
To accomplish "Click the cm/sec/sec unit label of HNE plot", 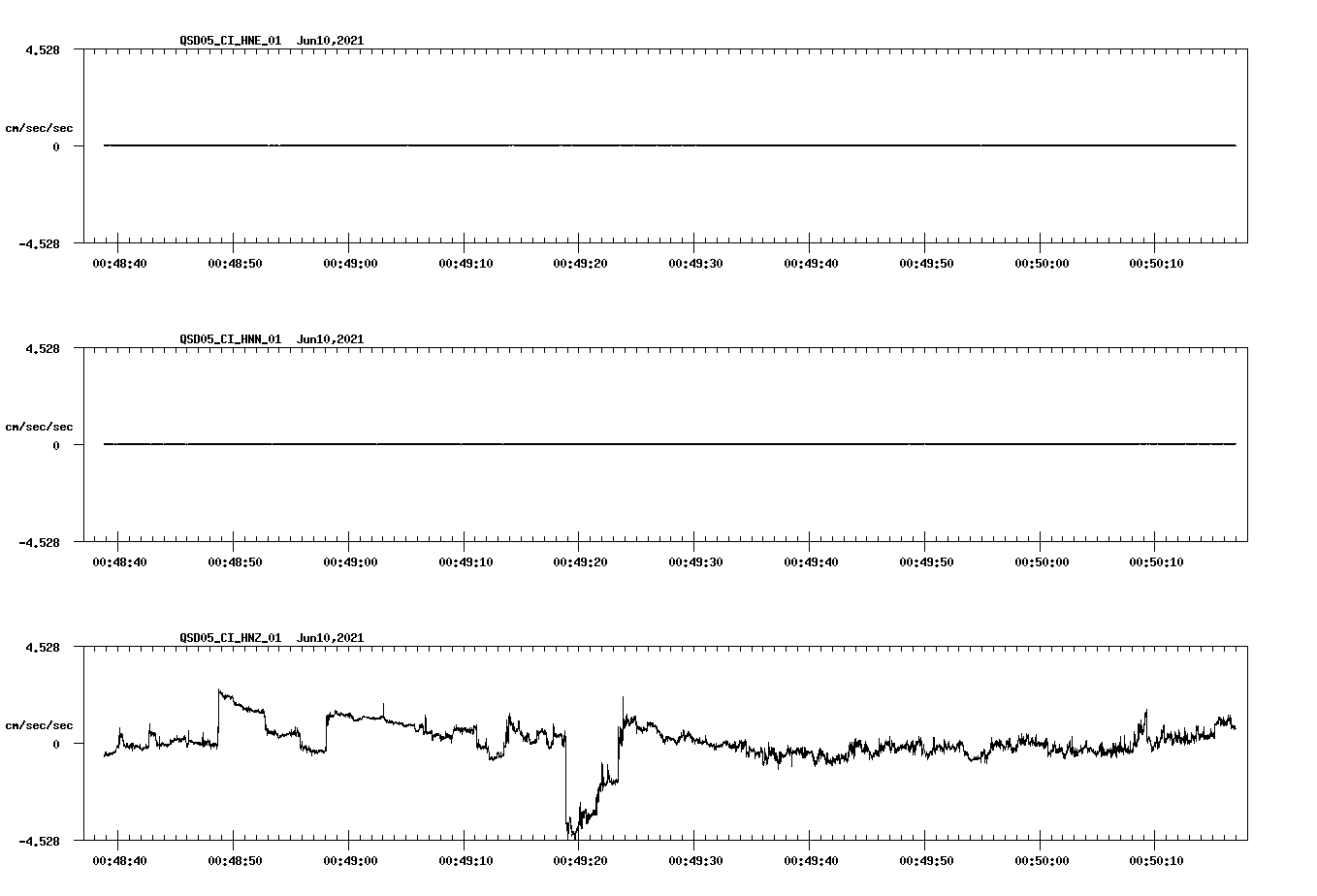I will [39, 128].
